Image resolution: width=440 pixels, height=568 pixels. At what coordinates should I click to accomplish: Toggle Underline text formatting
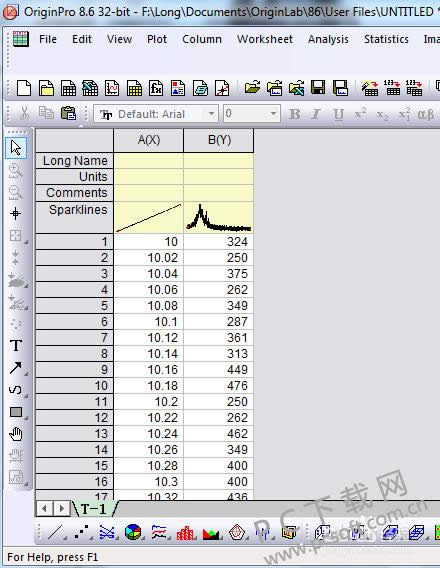point(338,114)
